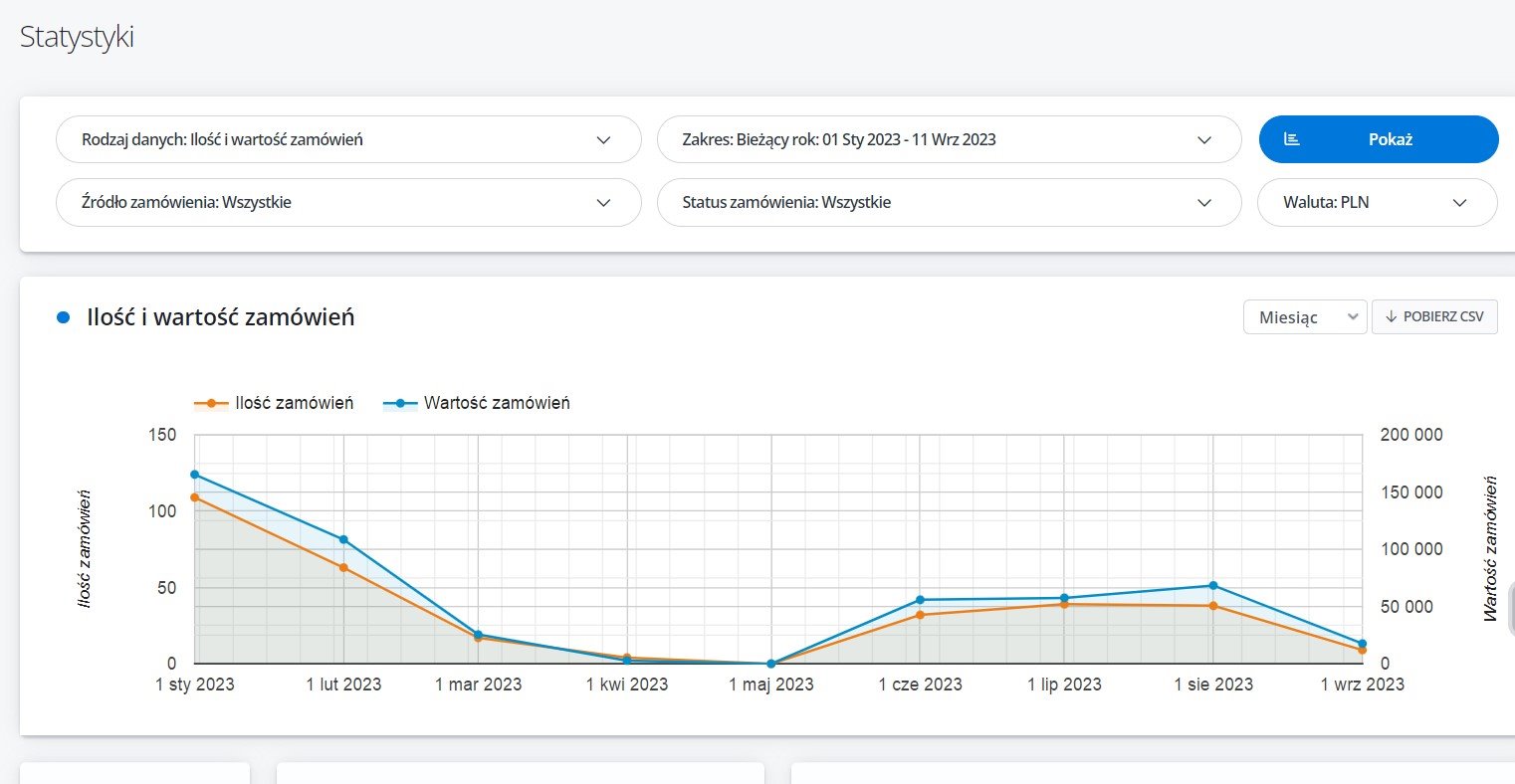Expand the Zakres date range dropdown
This screenshot has width=1515, height=784.
click(x=949, y=139)
